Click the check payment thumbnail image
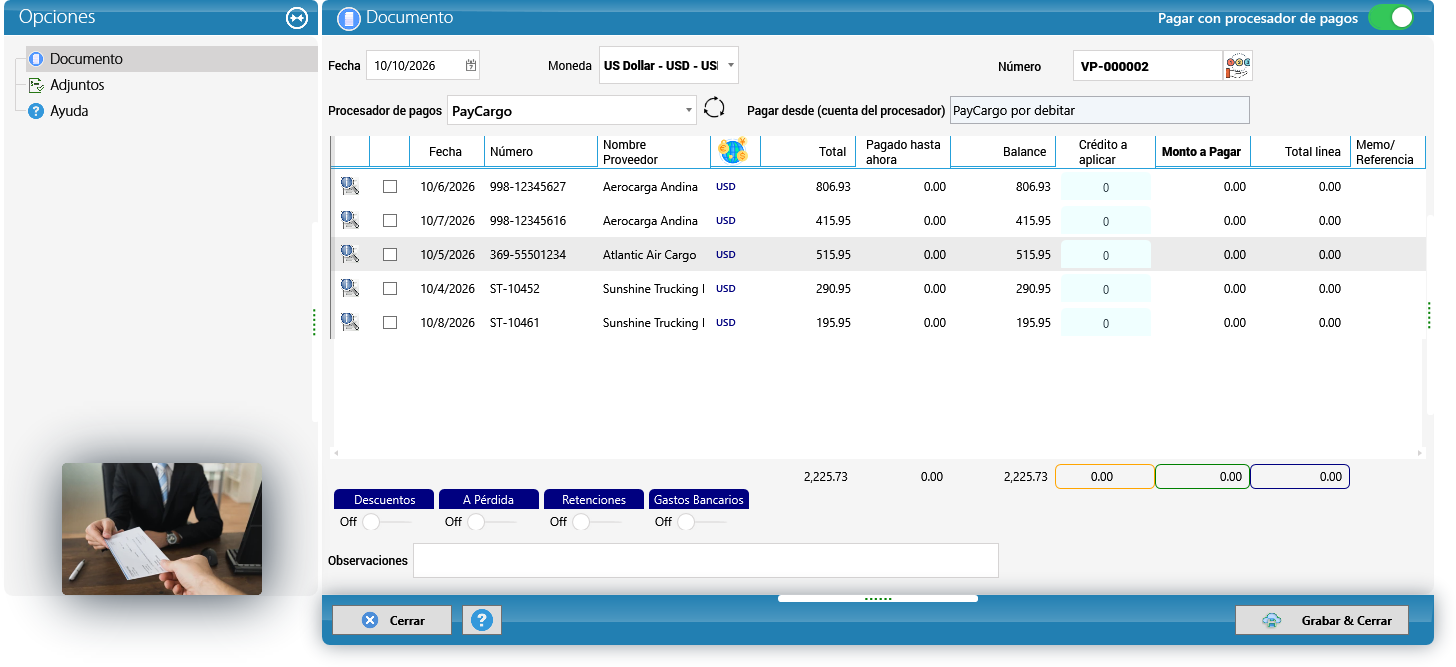 coord(162,529)
